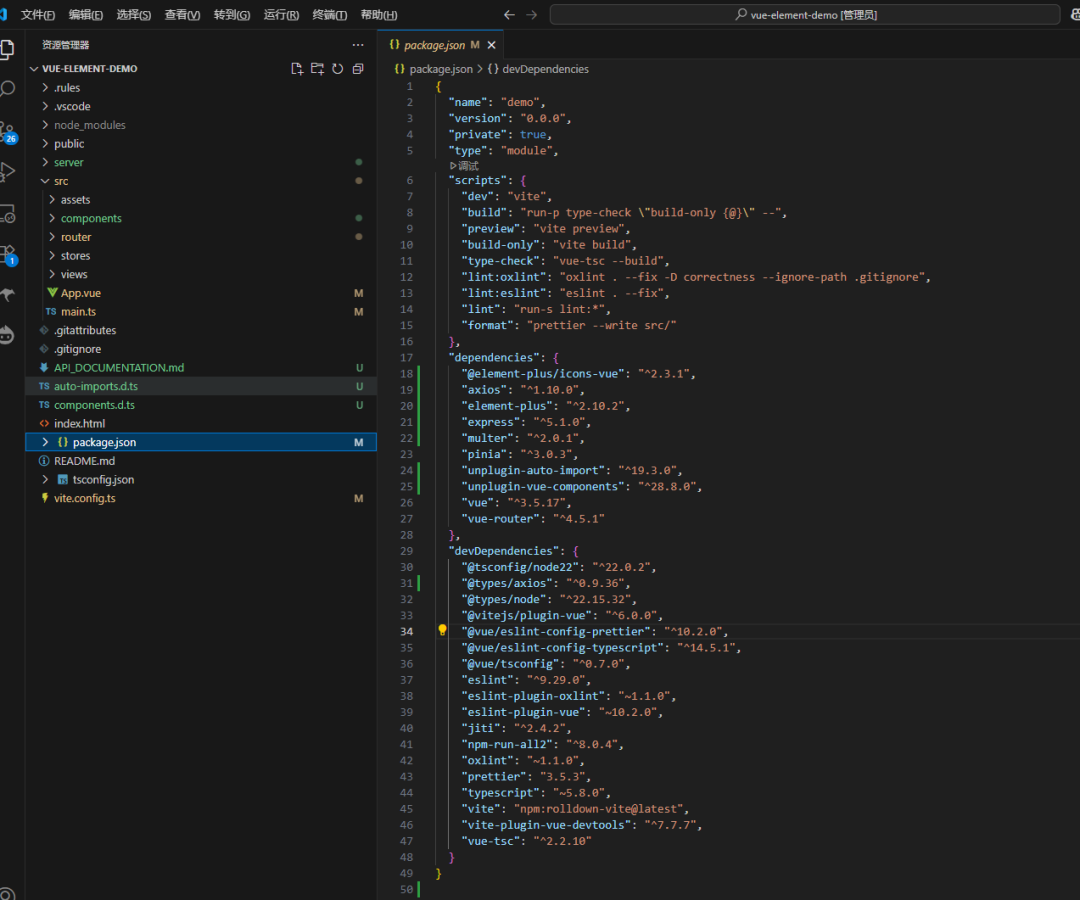Select the package.json editor tab
The height and width of the screenshot is (900, 1080).
tap(442, 45)
